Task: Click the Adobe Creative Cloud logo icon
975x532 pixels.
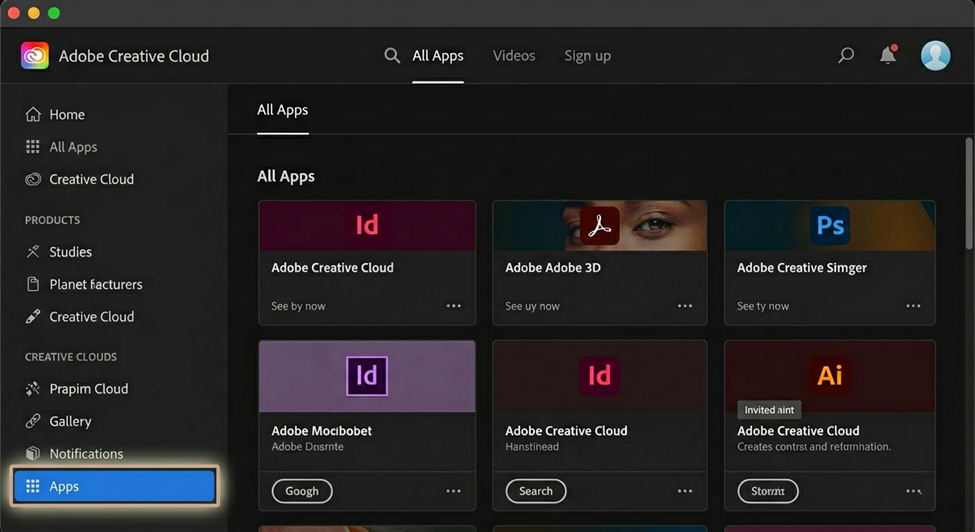Action: (x=35, y=56)
